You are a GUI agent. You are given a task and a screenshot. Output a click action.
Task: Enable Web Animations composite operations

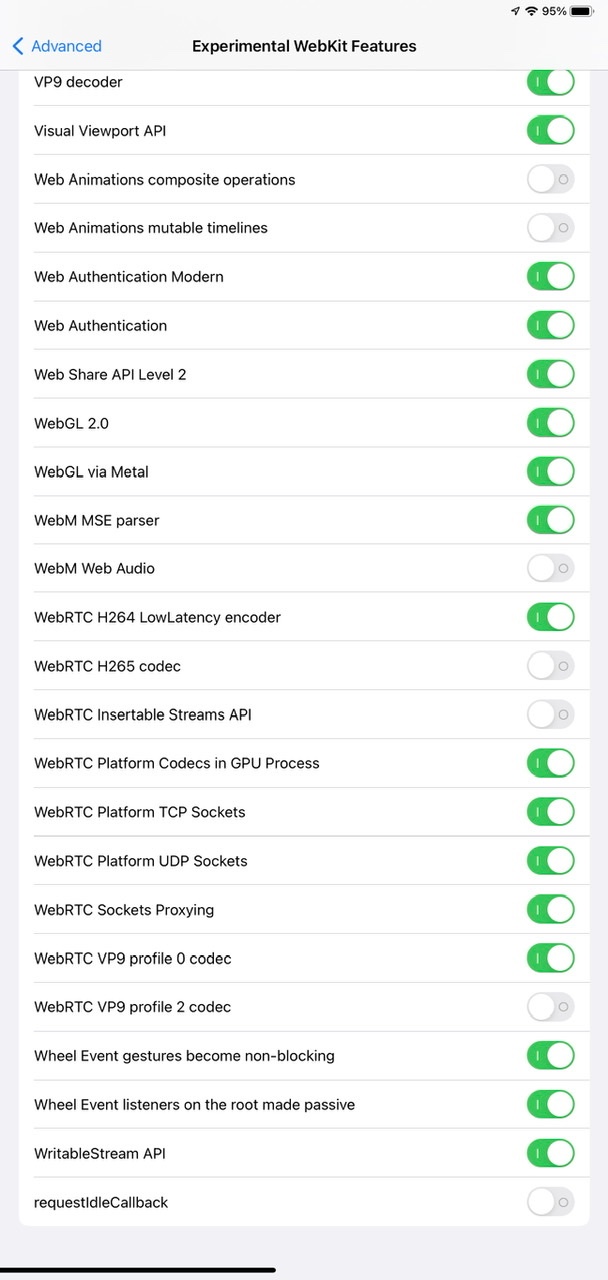(550, 179)
